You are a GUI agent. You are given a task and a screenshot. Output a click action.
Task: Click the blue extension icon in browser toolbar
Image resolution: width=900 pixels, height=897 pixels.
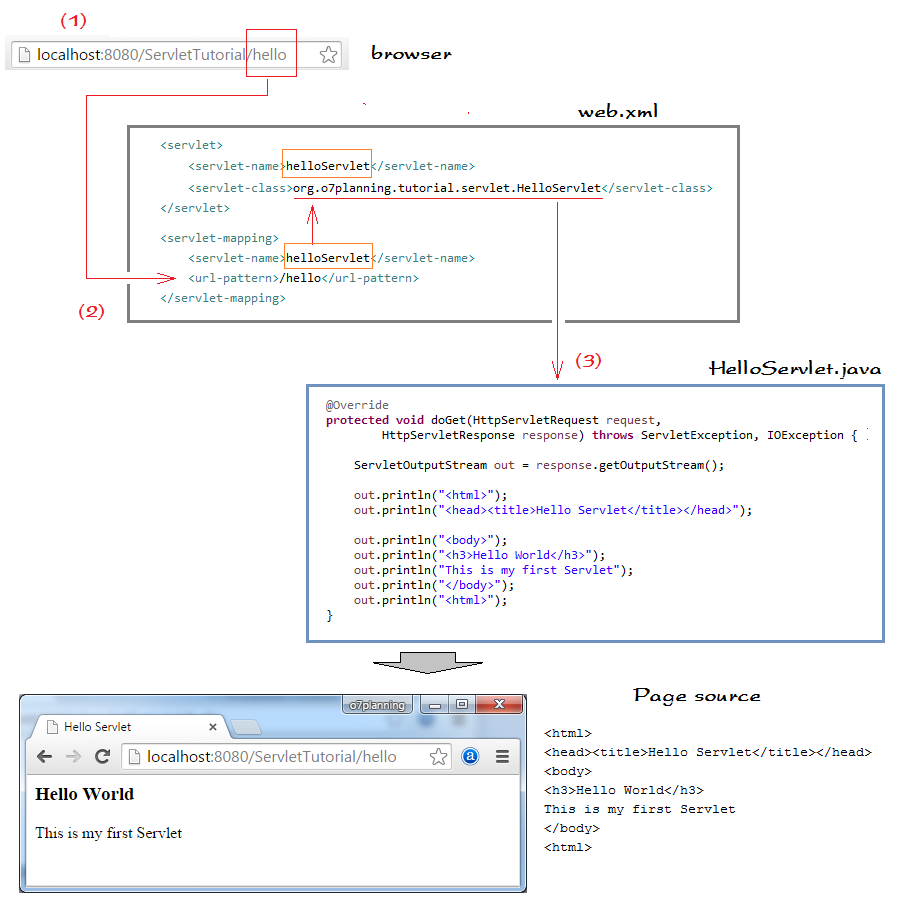(470, 756)
